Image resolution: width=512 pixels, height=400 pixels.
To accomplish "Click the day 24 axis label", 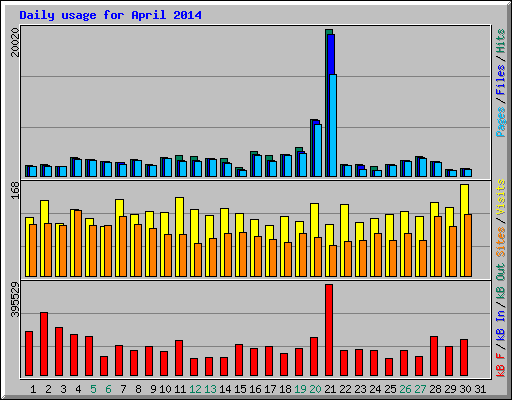I will (x=375, y=389).
